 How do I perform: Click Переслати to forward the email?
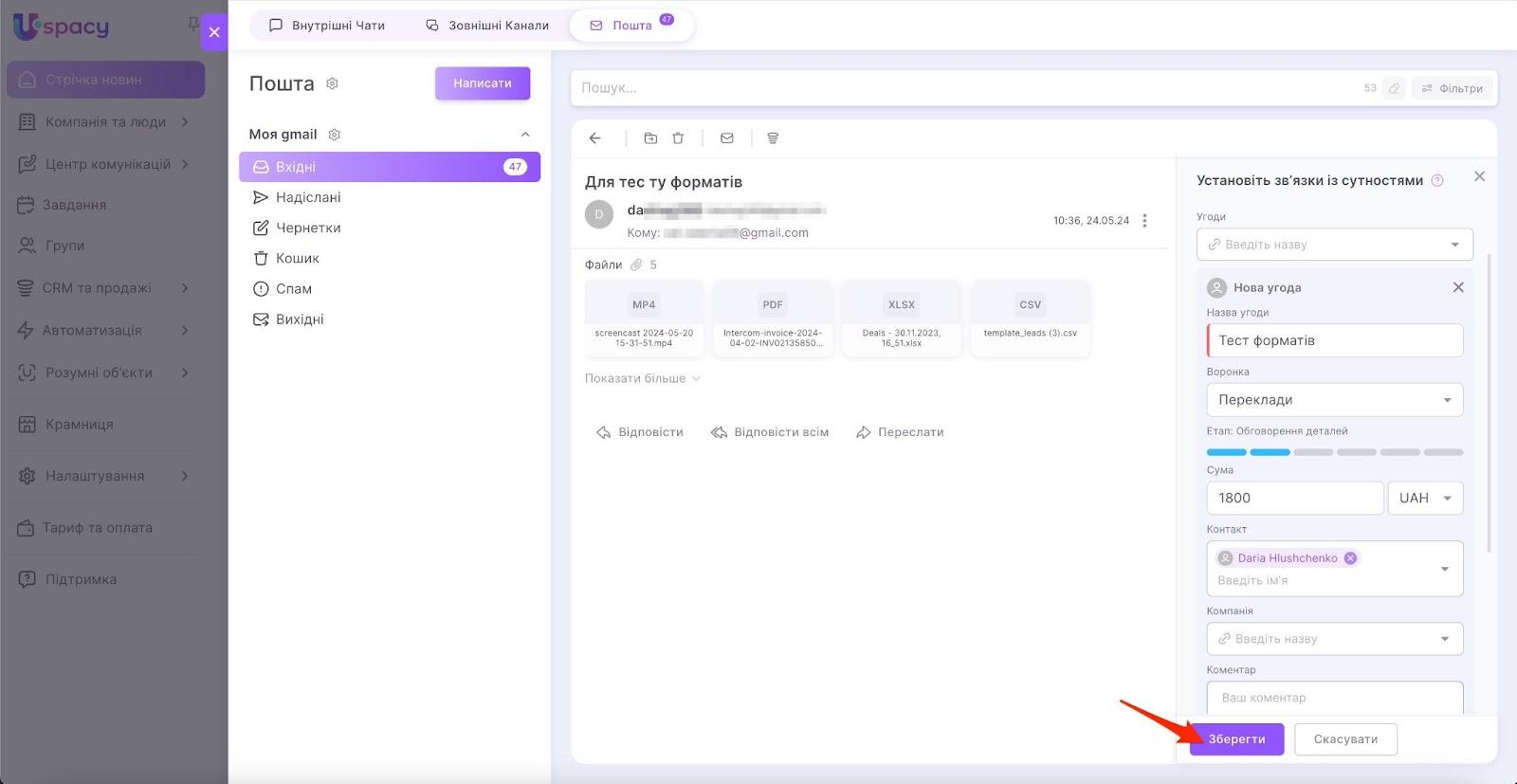coord(900,432)
